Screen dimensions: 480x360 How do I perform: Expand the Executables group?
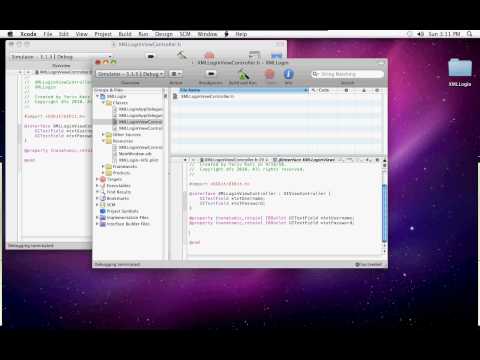(97, 185)
